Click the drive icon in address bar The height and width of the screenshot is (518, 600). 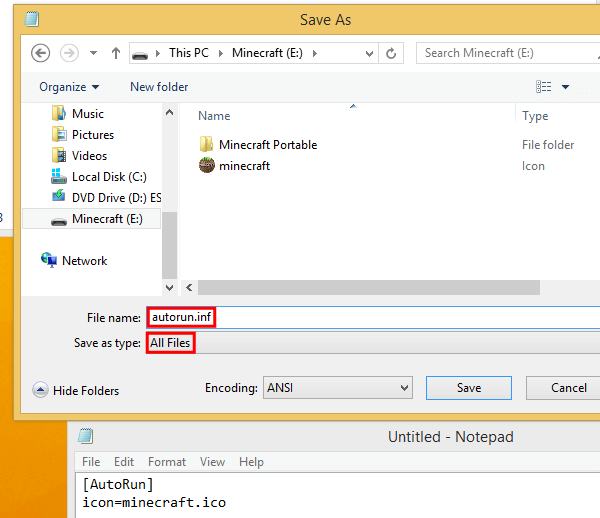(140, 55)
